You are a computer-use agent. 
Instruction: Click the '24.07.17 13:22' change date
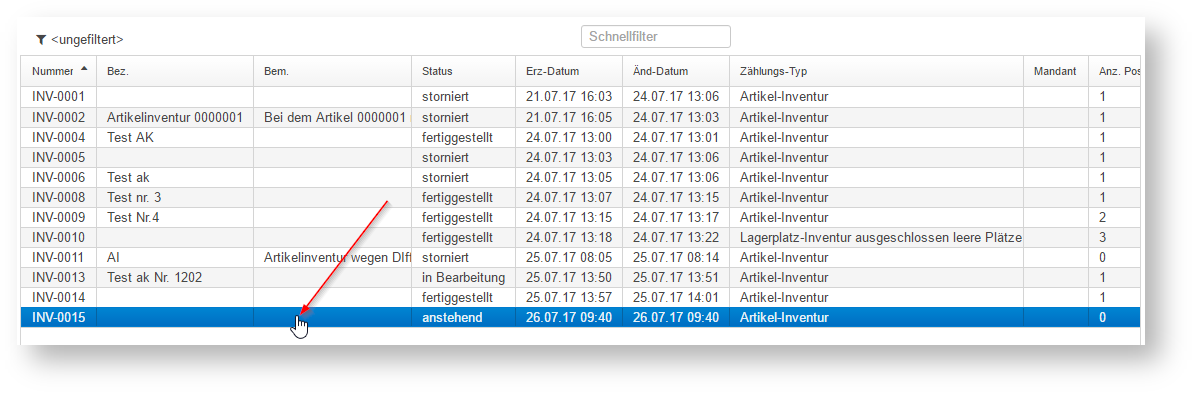[x=676, y=238]
